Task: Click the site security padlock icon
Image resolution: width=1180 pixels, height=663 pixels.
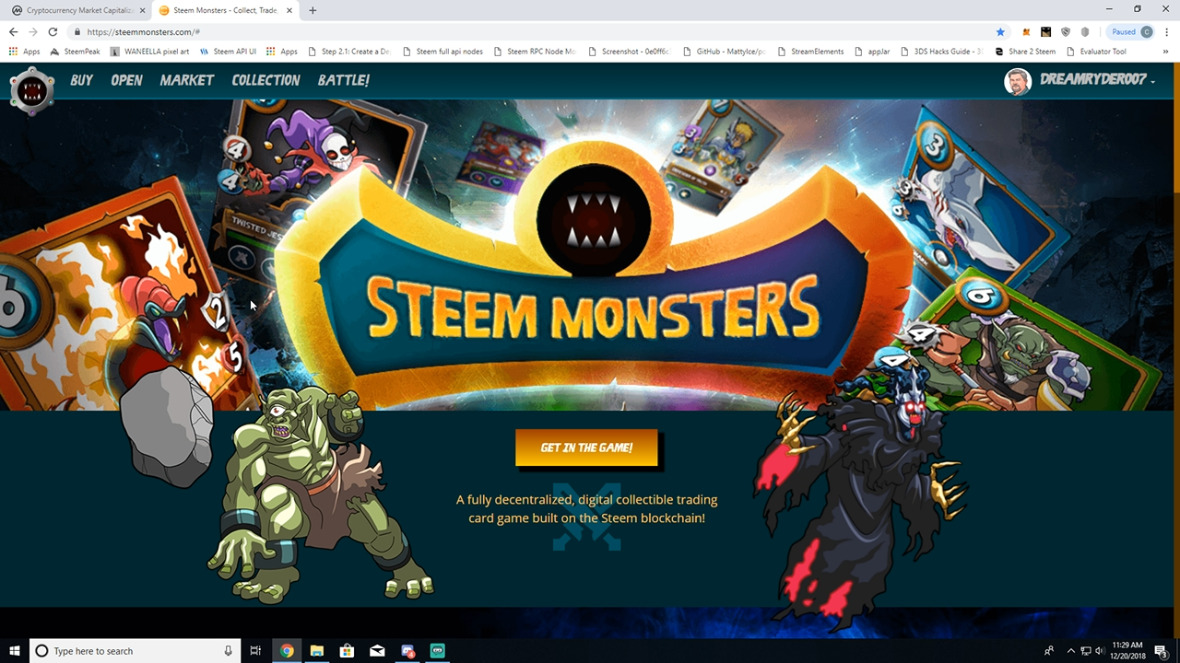Action: [x=77, y=32]
